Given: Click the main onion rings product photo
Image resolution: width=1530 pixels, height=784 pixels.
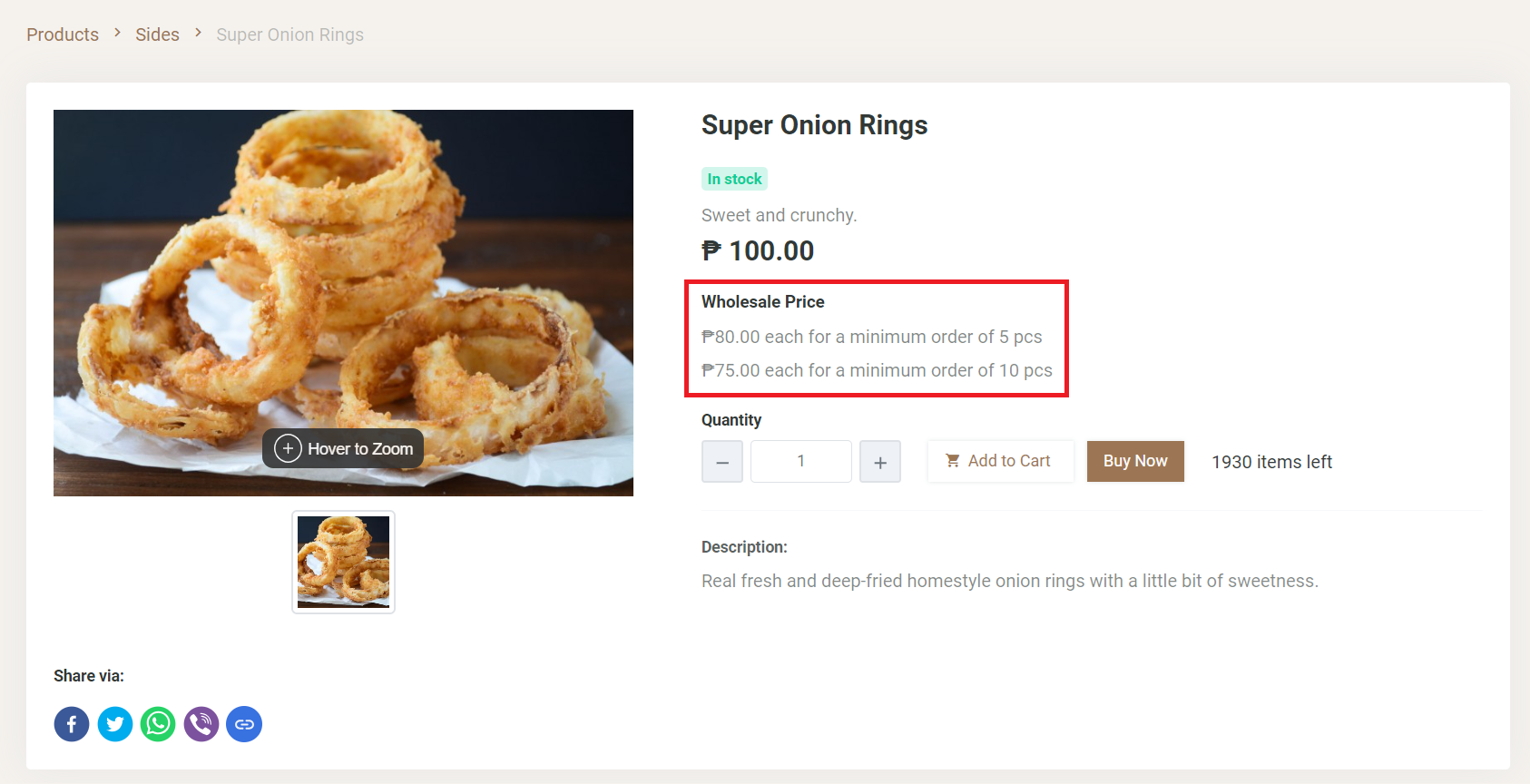Looking at the screenshot, I should click(x=343, y=272).
